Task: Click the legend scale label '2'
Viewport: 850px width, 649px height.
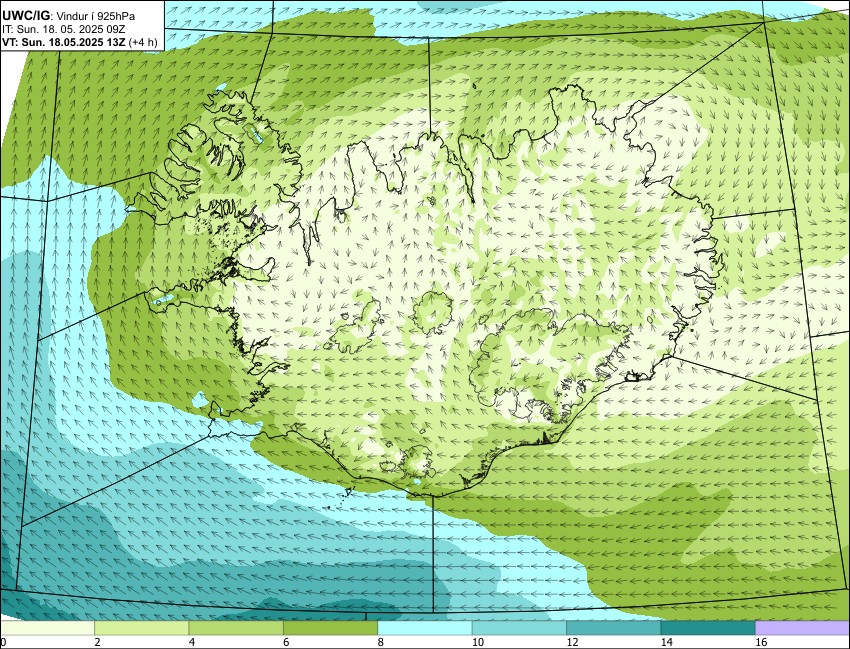Action: coord(98,642)
